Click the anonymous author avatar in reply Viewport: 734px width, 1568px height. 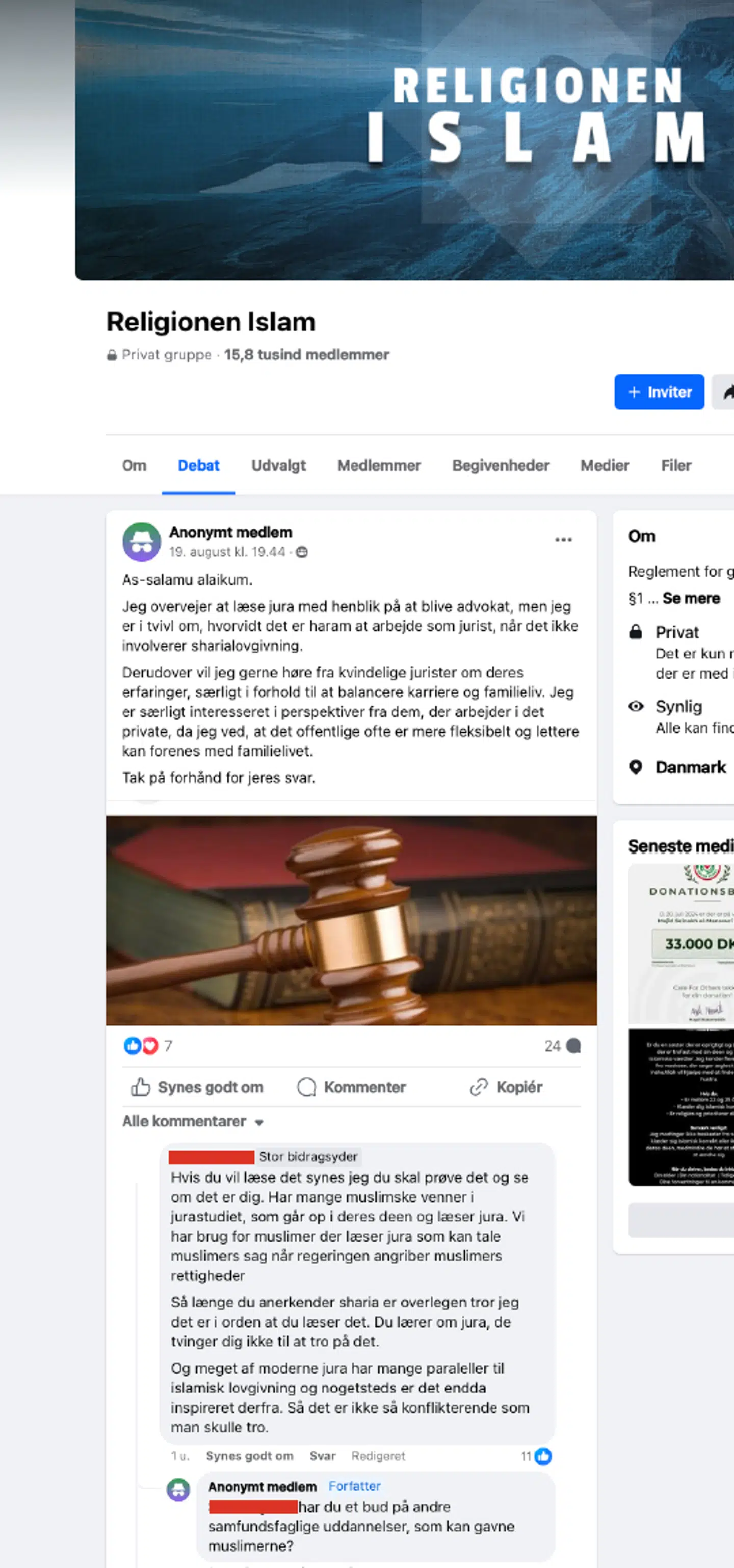pos(178,1489)
